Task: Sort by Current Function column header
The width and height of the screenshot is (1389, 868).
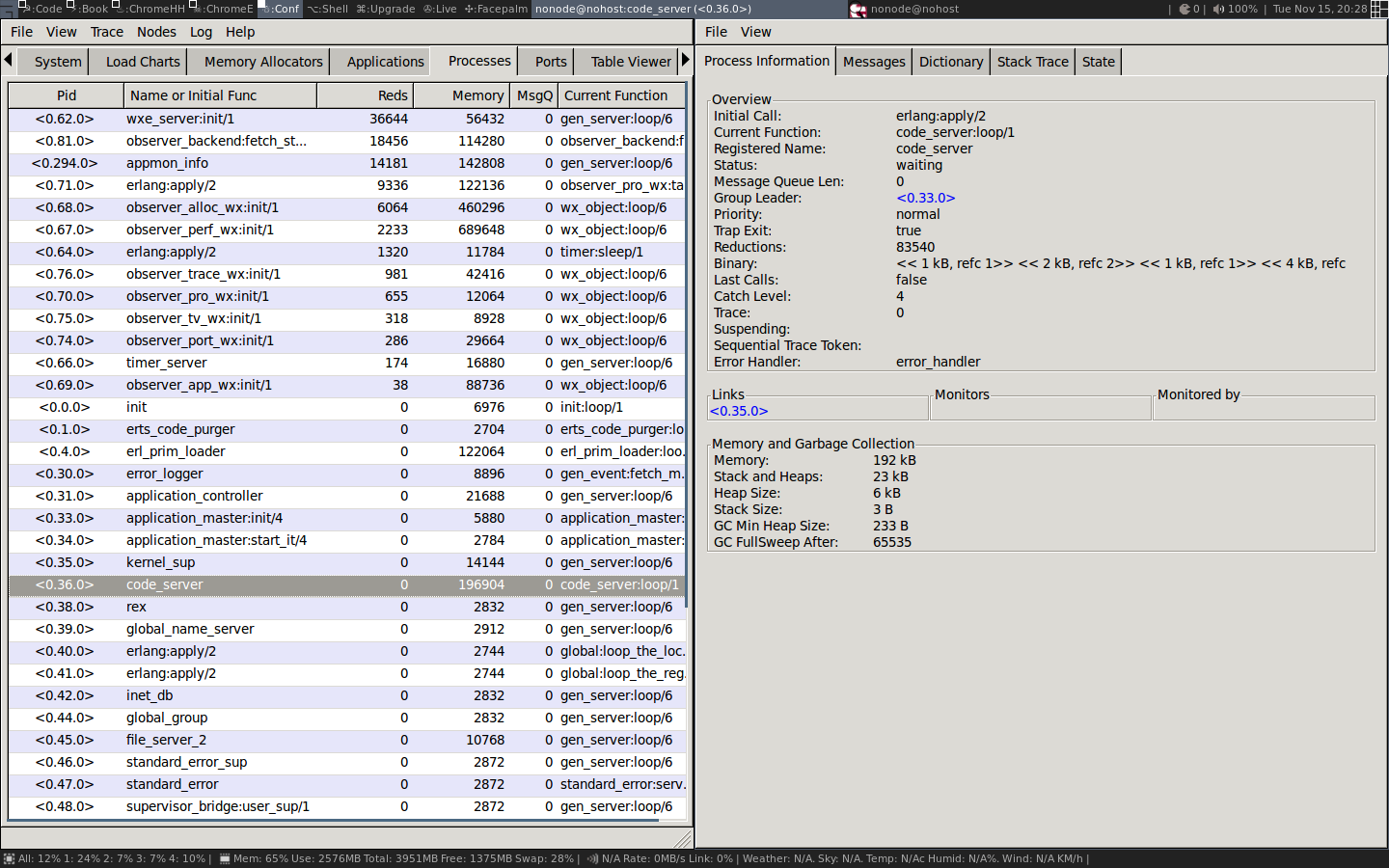Action: tap(621, 95)
